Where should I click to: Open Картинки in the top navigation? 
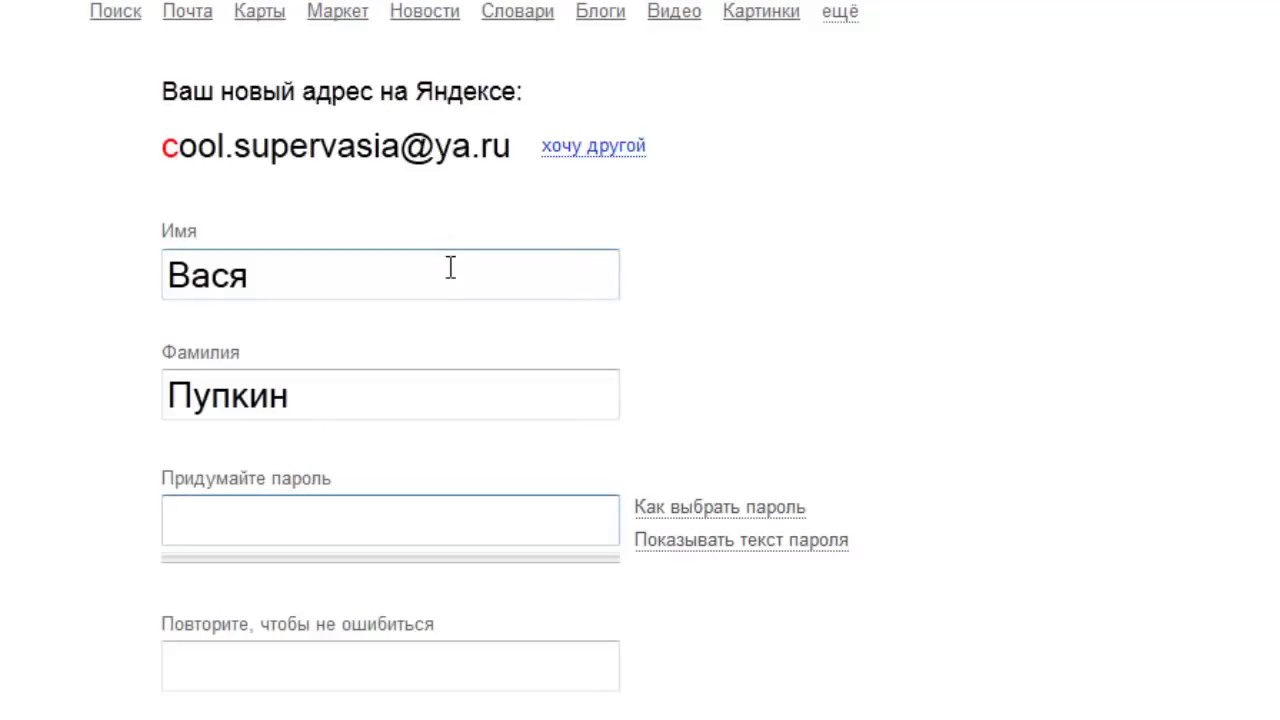761,11
